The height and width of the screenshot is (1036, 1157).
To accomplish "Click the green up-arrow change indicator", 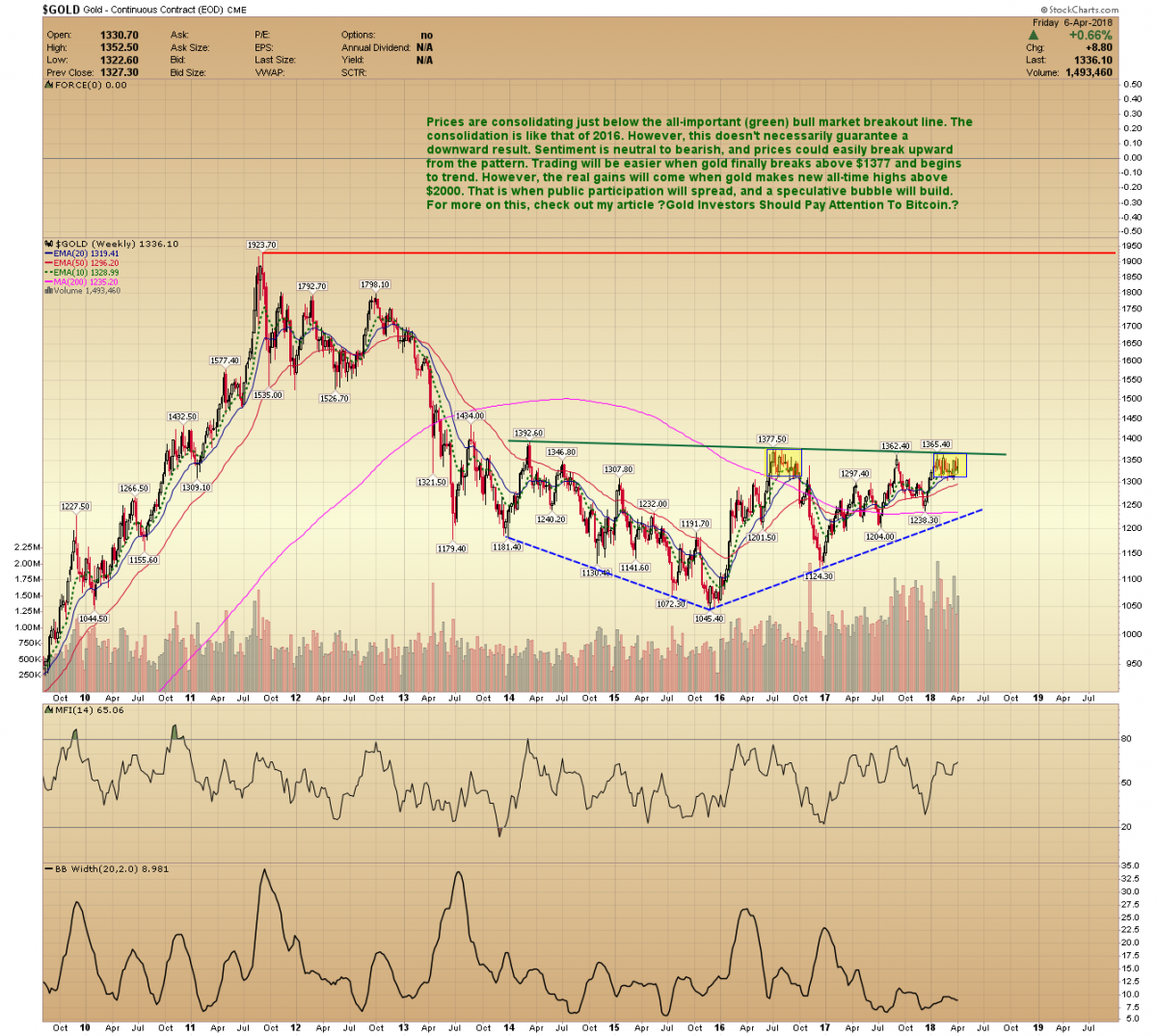I will [x=1034, y=36].
